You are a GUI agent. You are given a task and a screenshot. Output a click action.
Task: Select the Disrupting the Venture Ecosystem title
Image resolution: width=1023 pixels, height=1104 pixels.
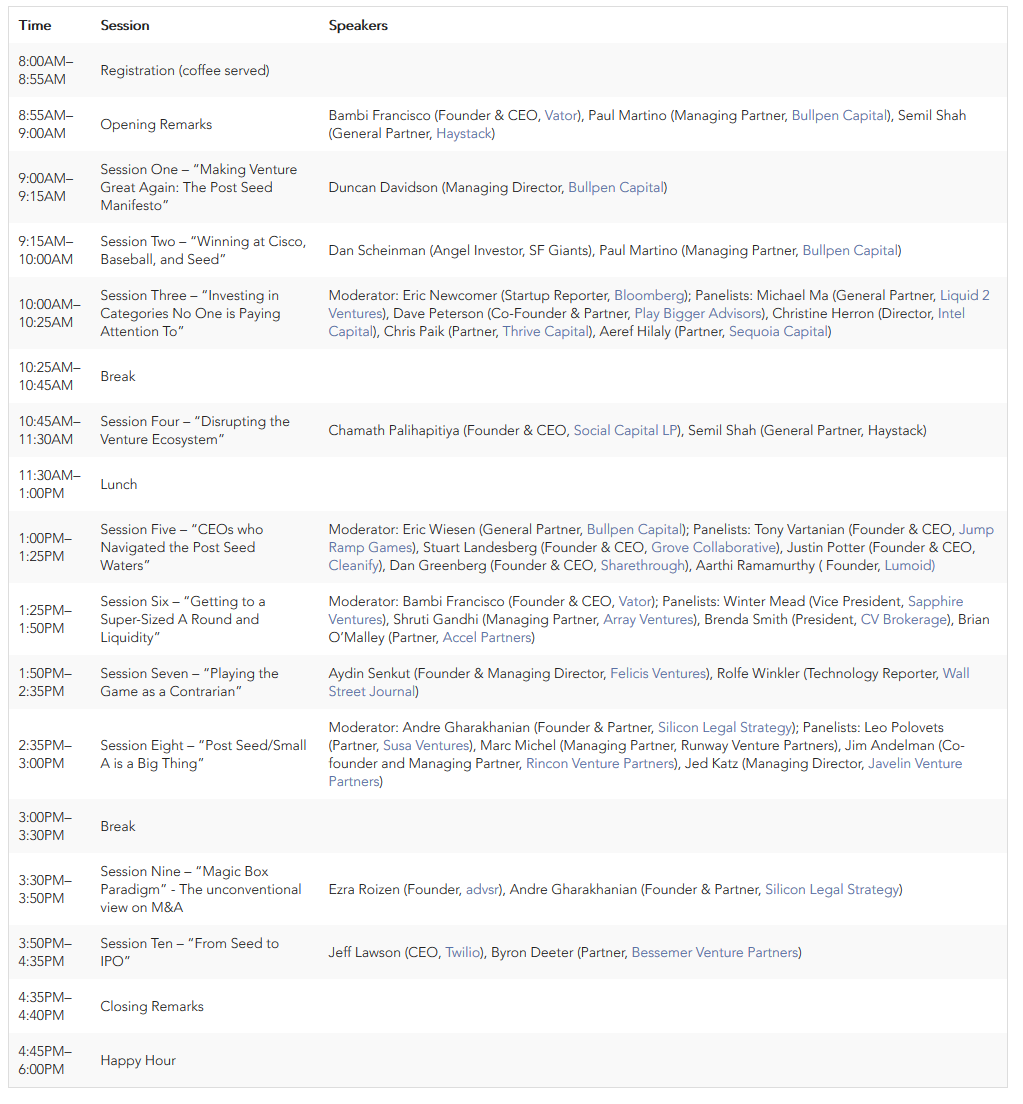[x=194, y=431]
